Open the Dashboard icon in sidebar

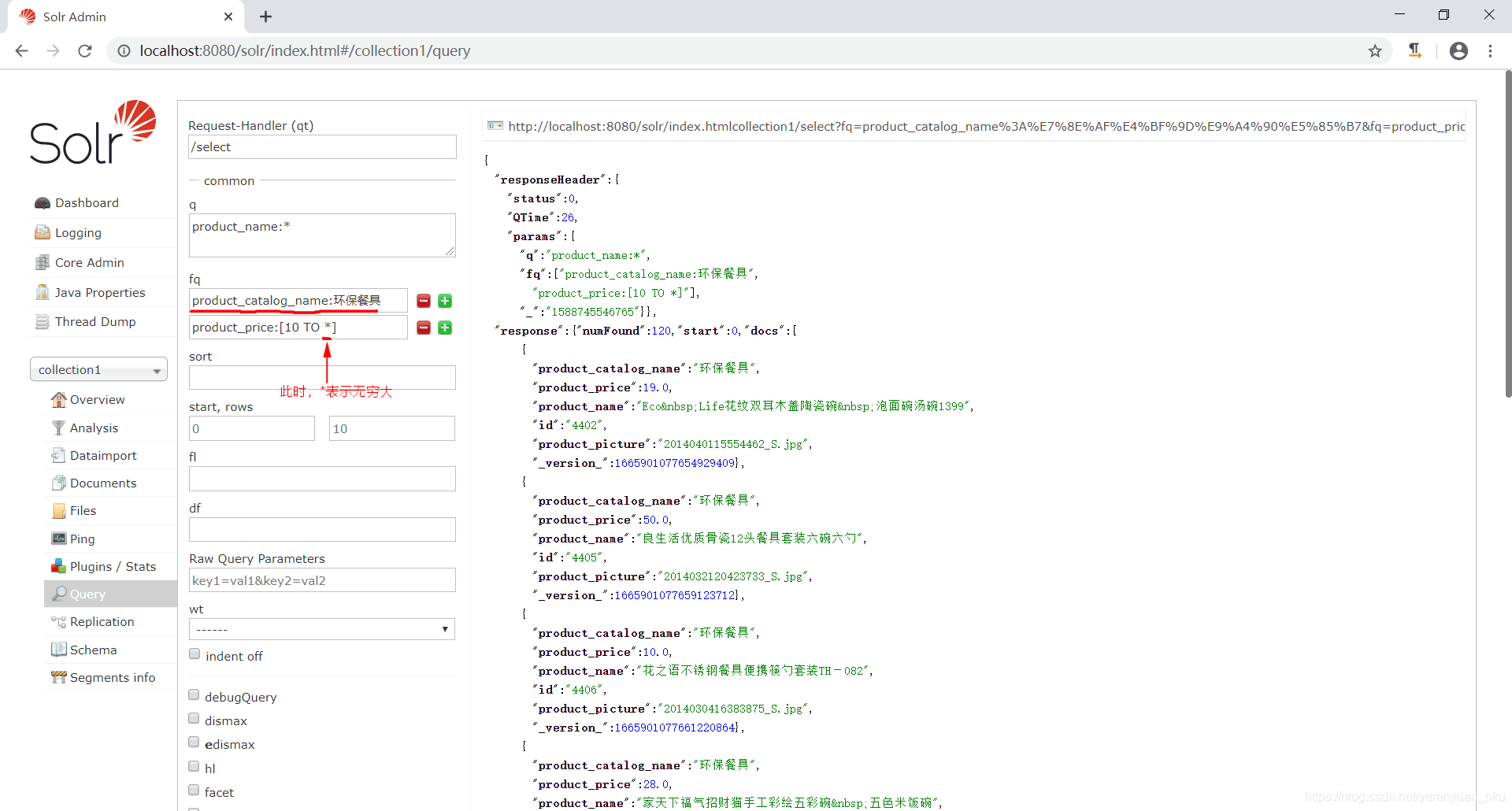click(43, 203)
